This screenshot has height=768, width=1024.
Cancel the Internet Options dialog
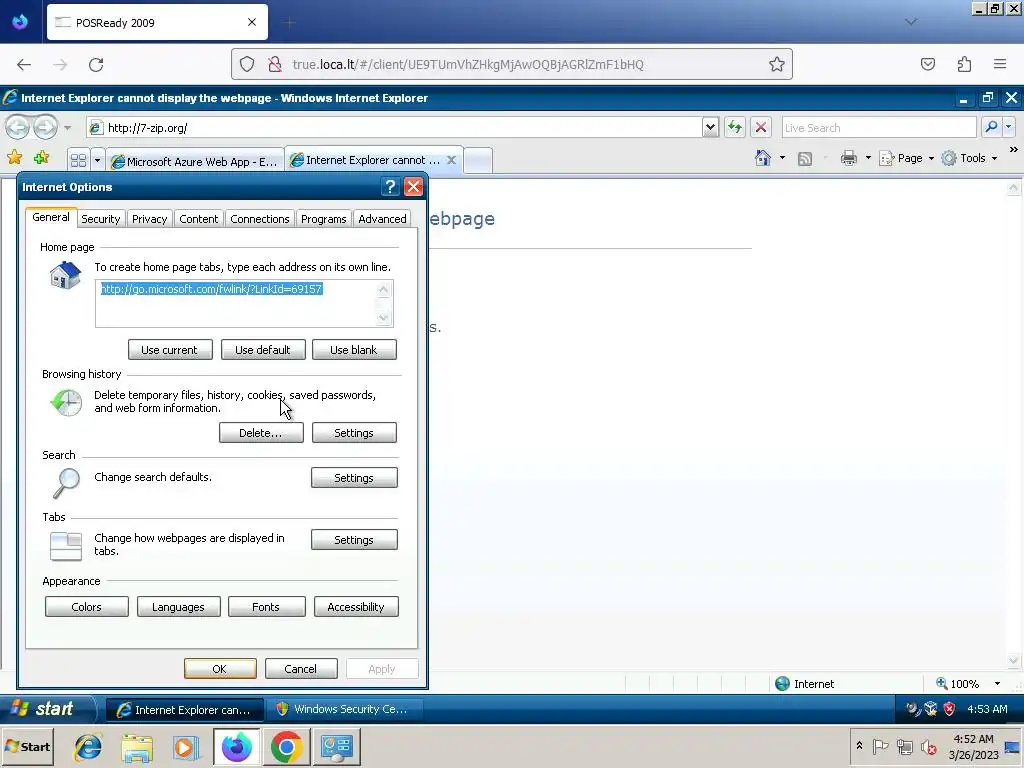(301, 669)
